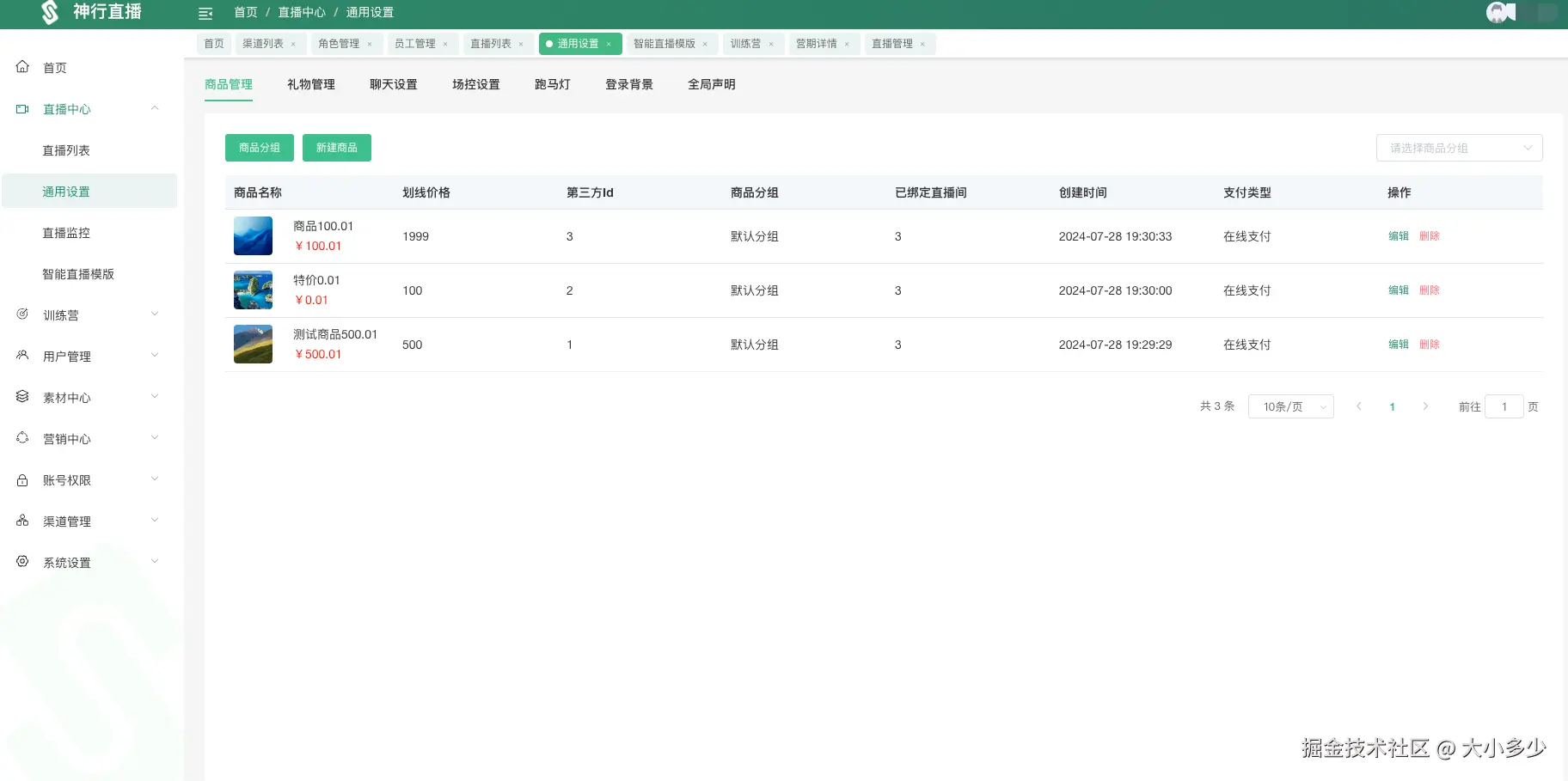Click the 系统设置 gear icon
The height and width of the screenshot is (781, 1568).
click(22, 562)
